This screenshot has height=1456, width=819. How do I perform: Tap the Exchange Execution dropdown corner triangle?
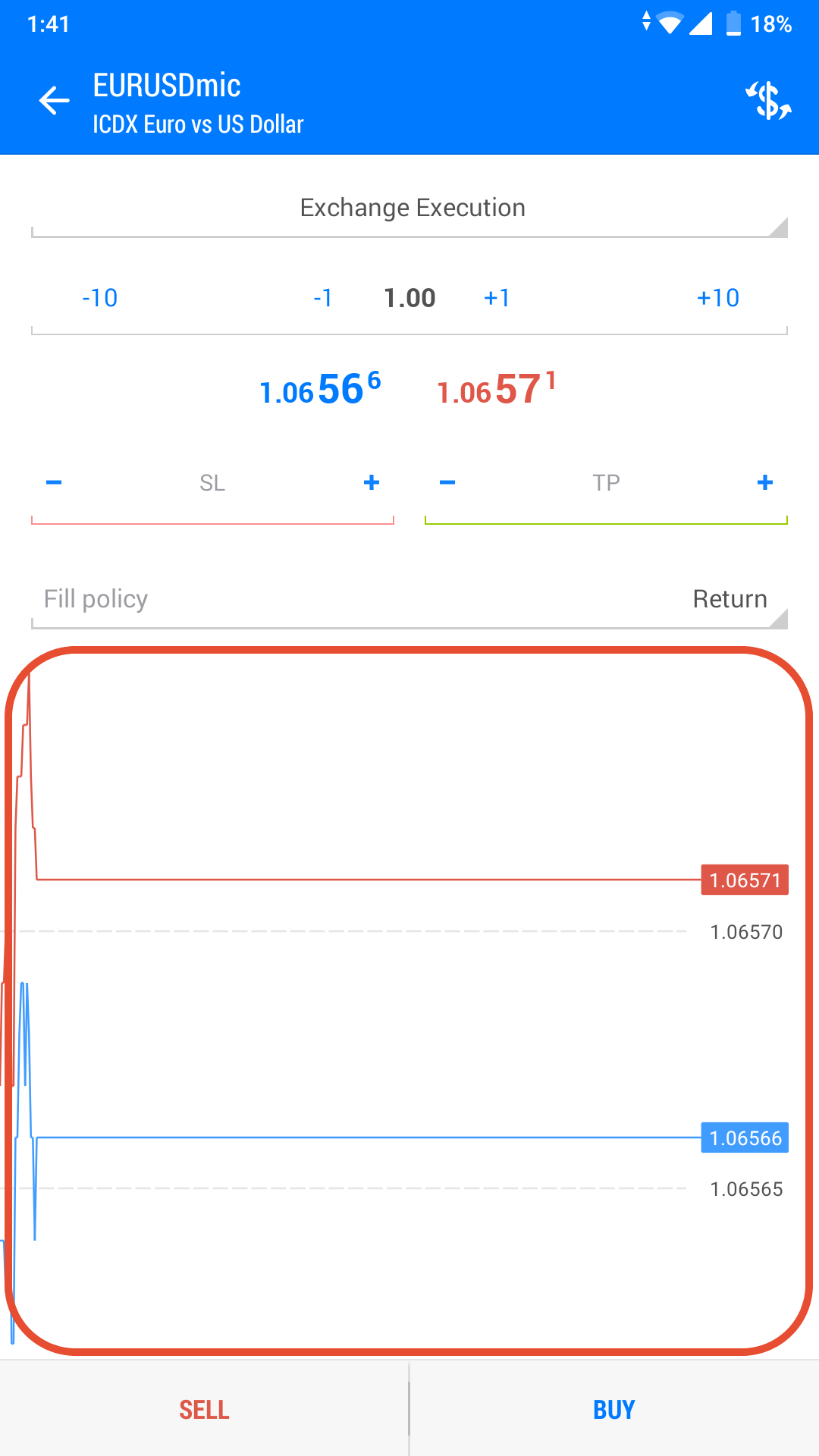(x=778, y=227)
